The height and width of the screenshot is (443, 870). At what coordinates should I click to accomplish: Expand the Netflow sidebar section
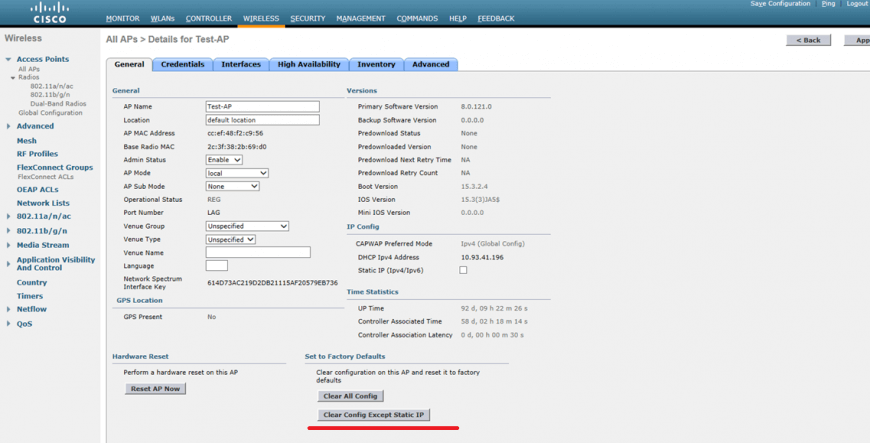[x=8, y=309]
